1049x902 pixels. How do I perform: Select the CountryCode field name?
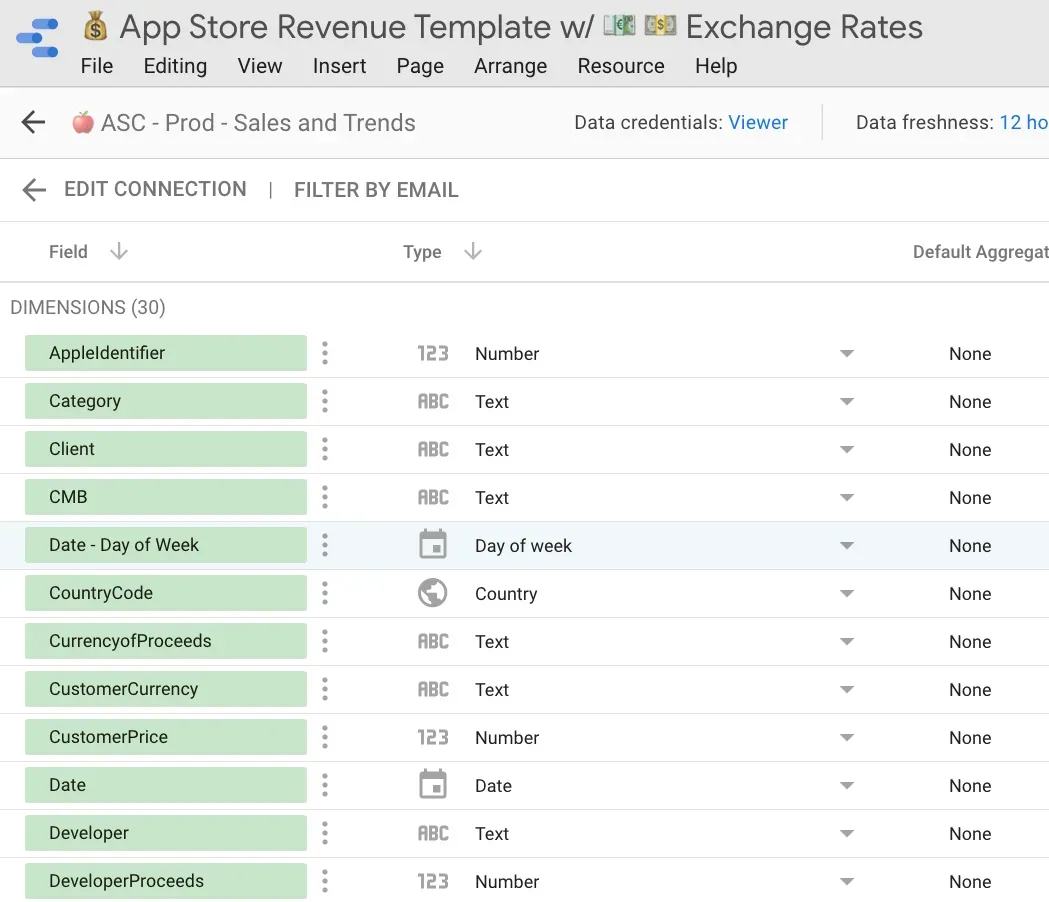tap(101, 593)
